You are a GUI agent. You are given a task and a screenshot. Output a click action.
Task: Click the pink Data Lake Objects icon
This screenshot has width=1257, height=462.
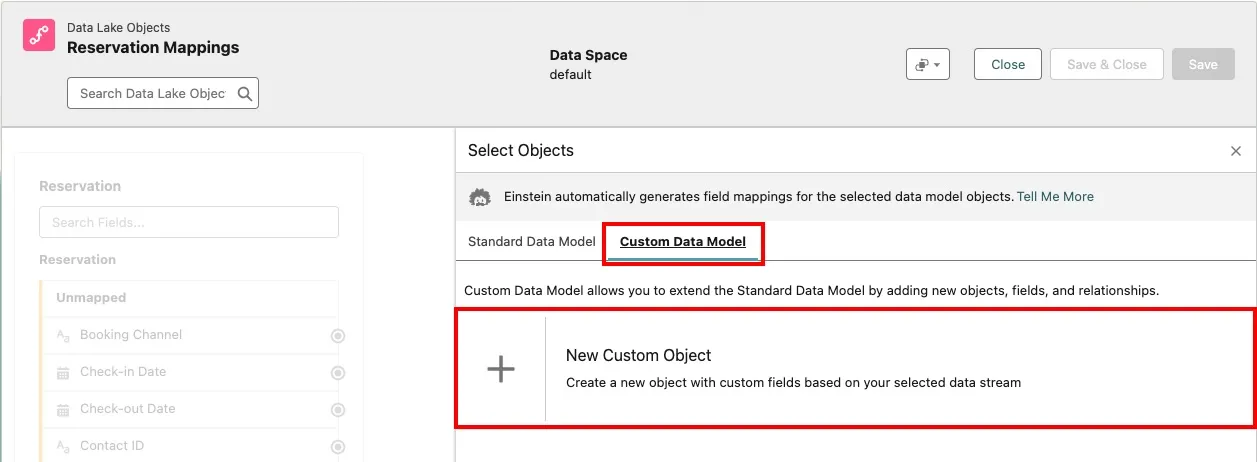click(x=39, y=36)
